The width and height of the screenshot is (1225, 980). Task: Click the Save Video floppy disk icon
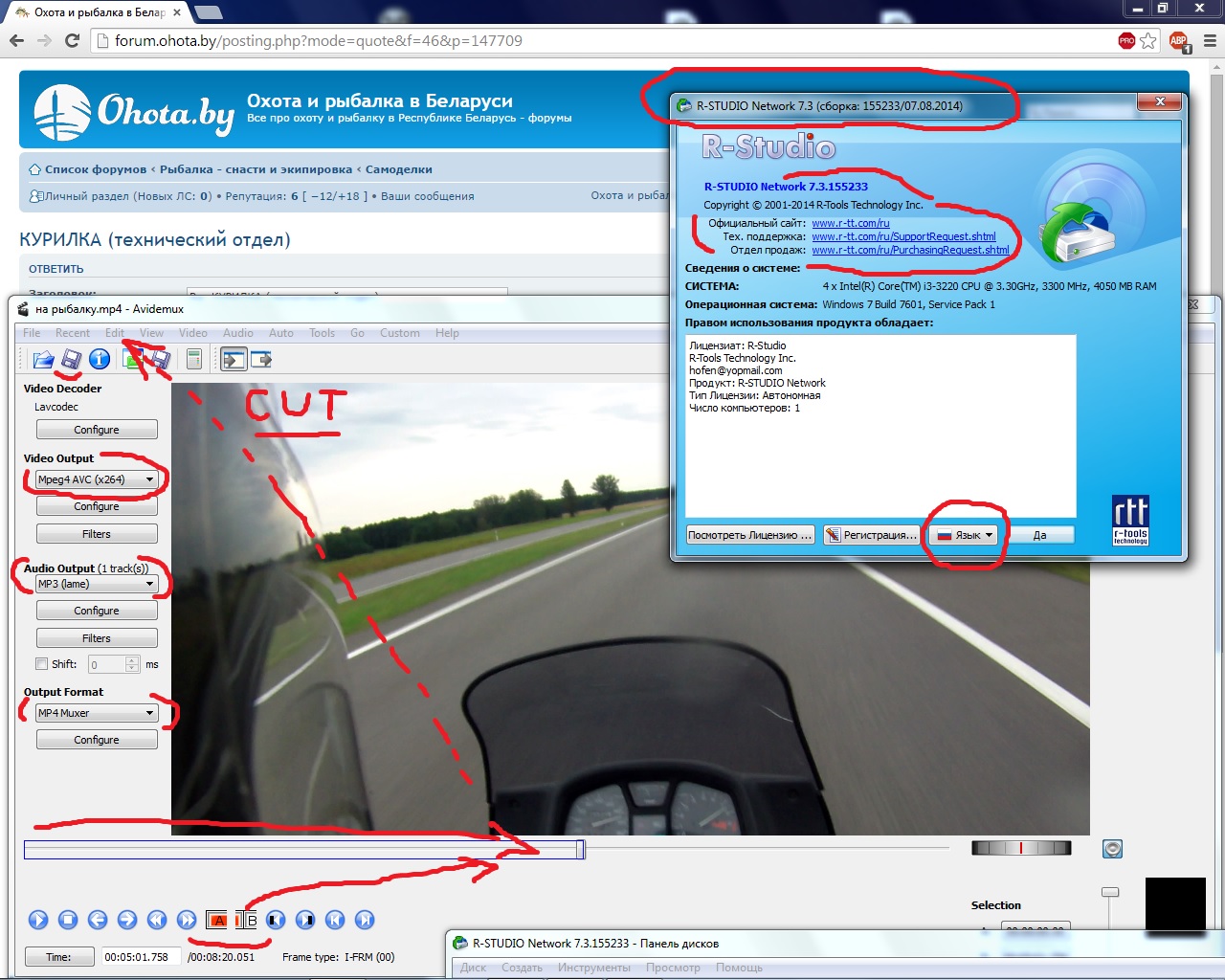[x=72, y=360]
